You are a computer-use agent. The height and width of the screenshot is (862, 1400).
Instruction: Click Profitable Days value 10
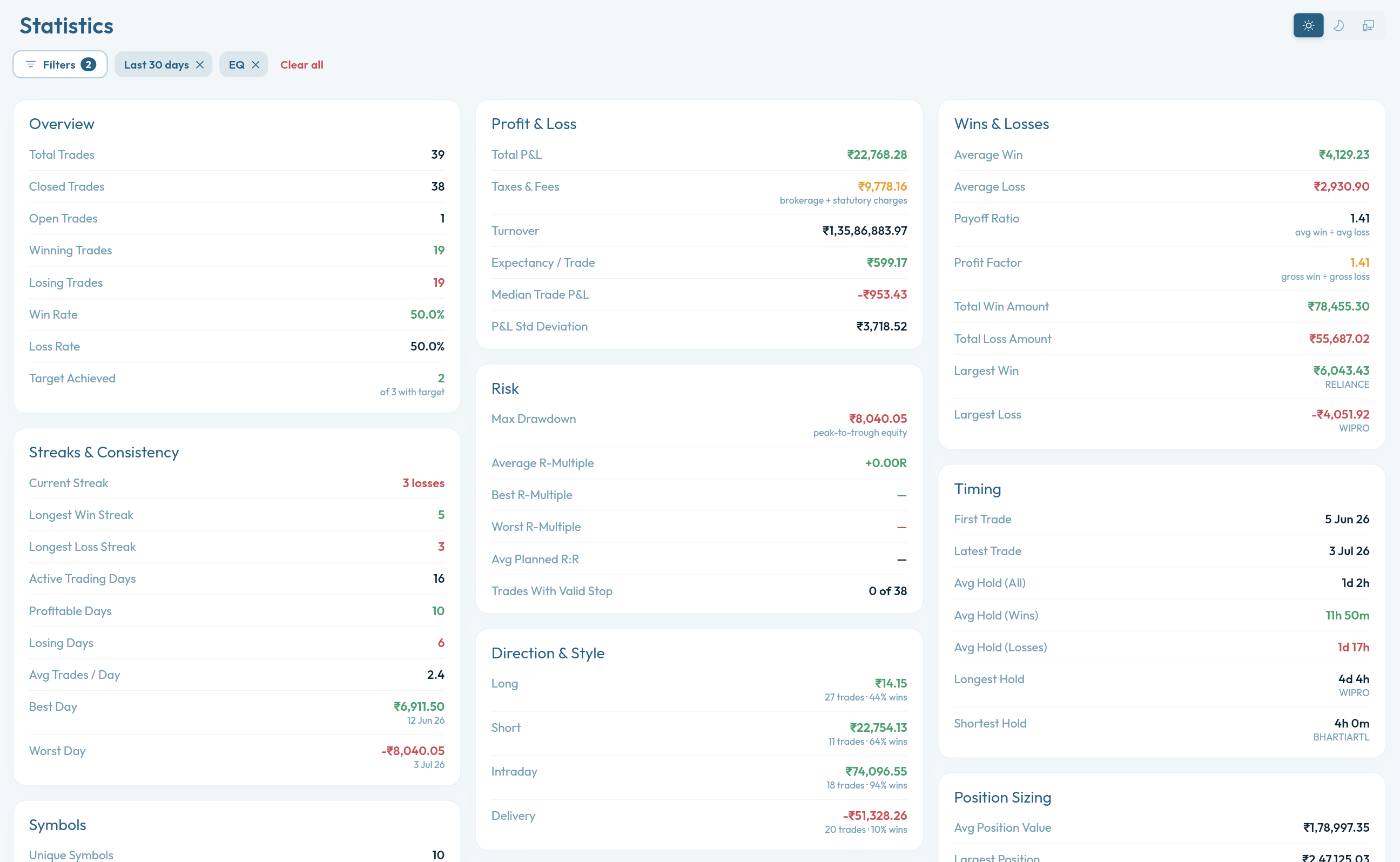tap(439, 610)
